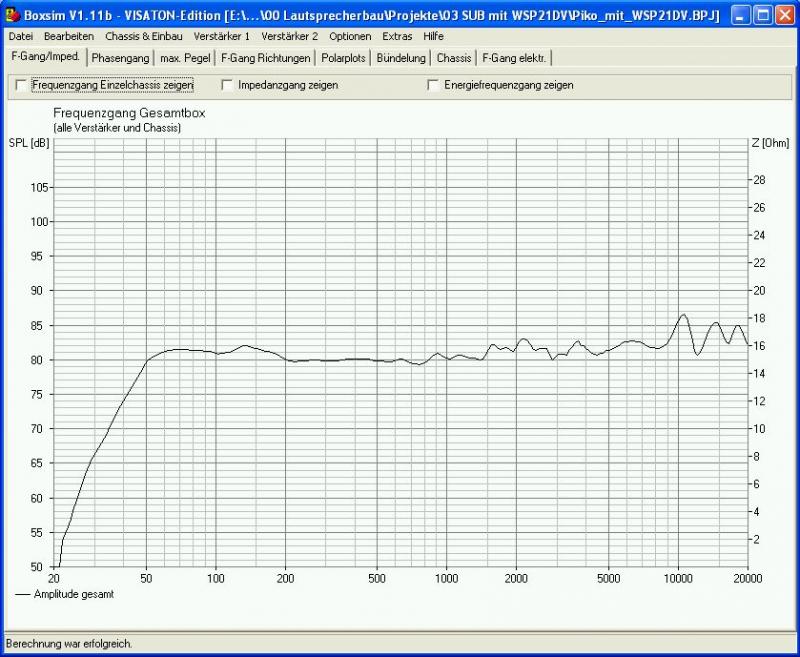The width and height of the screenshot is (800, 657).
Task: Switch to the Bündelung tab
Action: coord(401,58)
